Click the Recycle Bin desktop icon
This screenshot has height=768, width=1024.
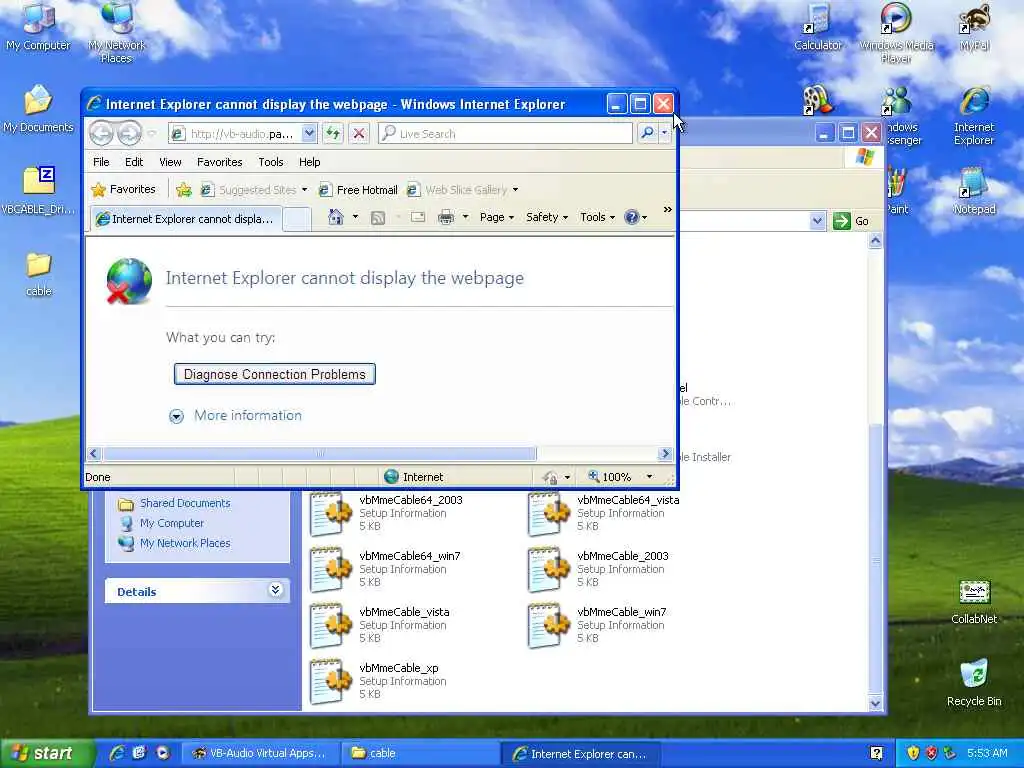point(974,683)
